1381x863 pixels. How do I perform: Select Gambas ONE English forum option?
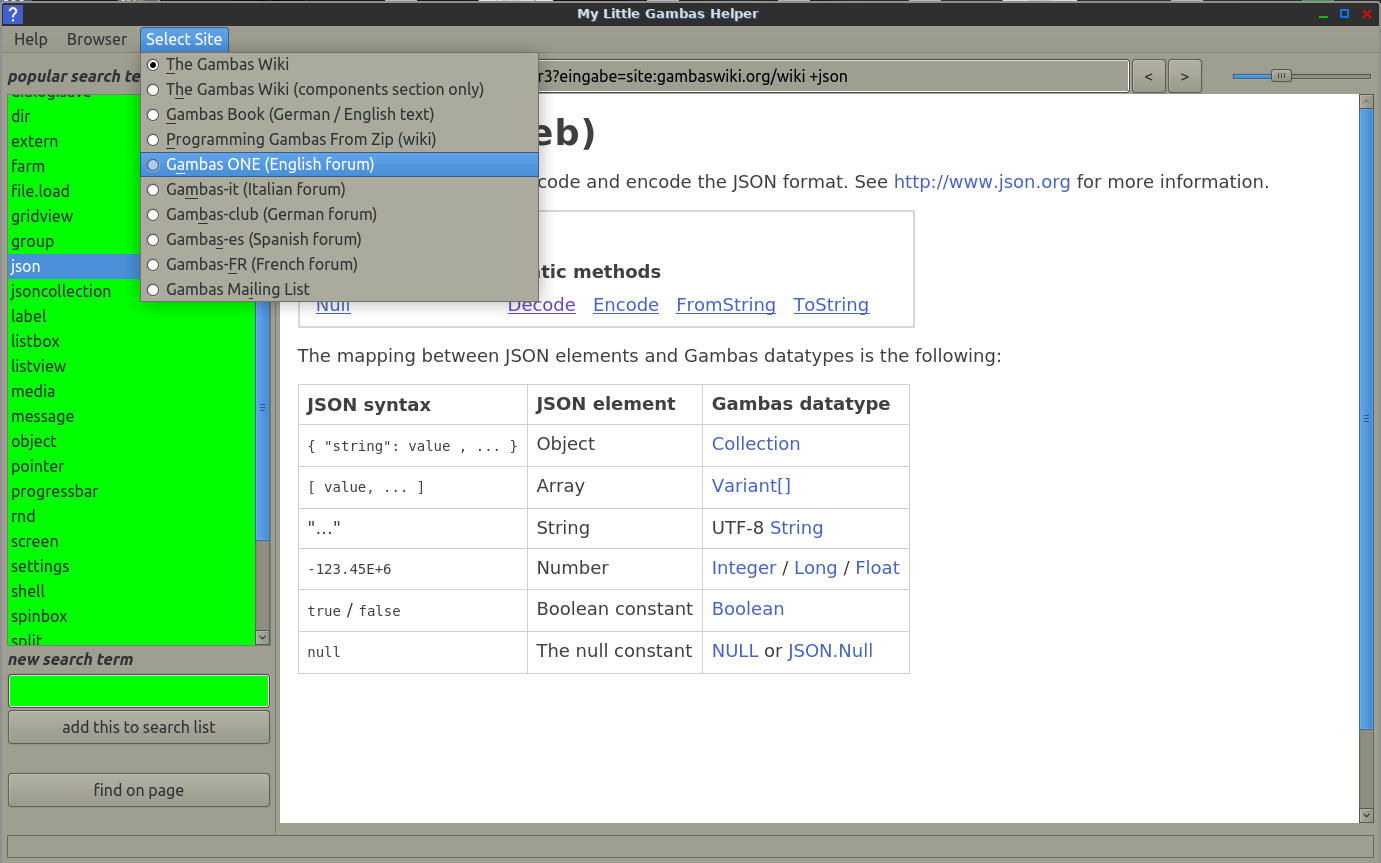coord(270,164)
